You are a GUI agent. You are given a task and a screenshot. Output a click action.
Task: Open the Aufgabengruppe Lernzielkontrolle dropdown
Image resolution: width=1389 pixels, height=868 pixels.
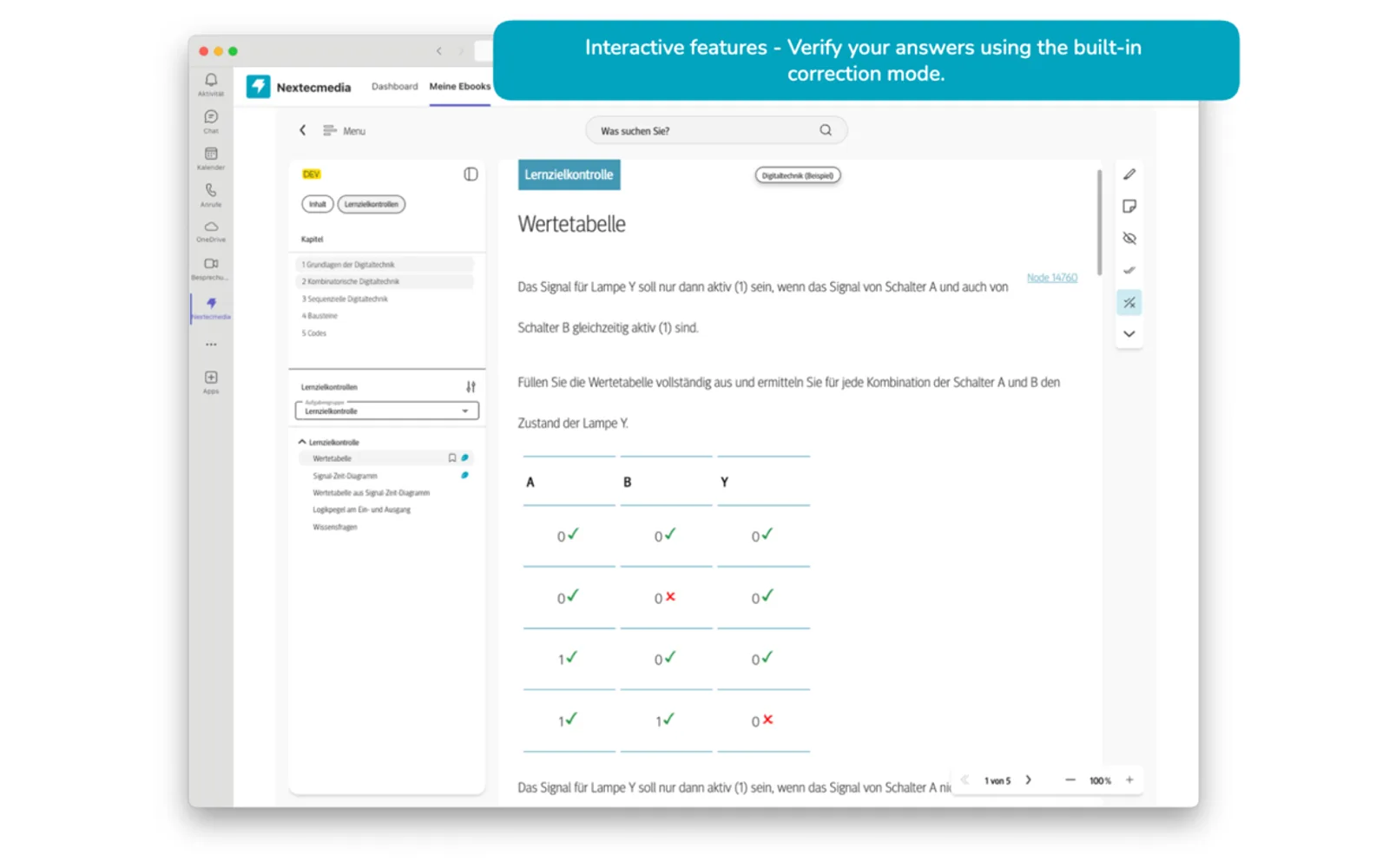point(387,410)
